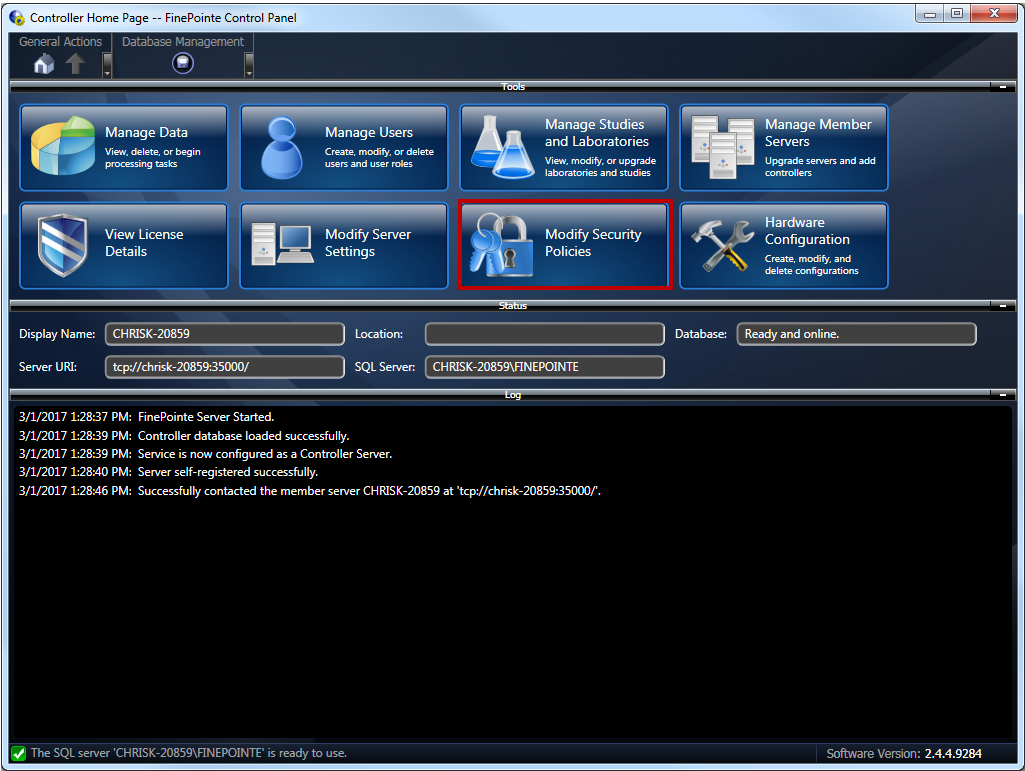Click the Server URI field
Viewport: 1025px width, 771px height.
pyautogui.click(x=224, y=367)
